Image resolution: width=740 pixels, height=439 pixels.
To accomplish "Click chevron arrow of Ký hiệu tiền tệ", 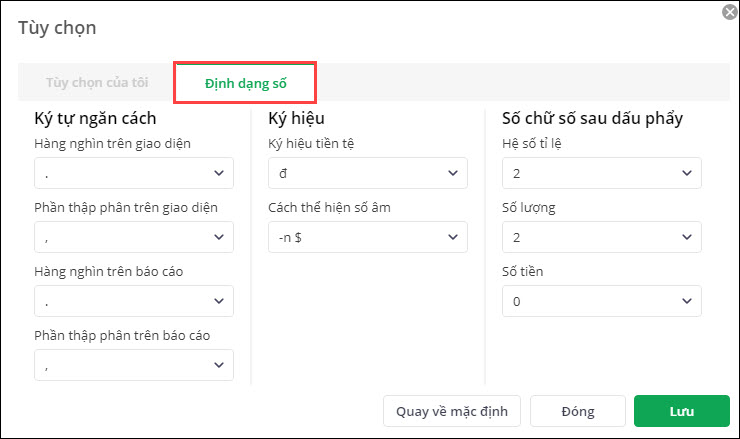I will point(453,173).
